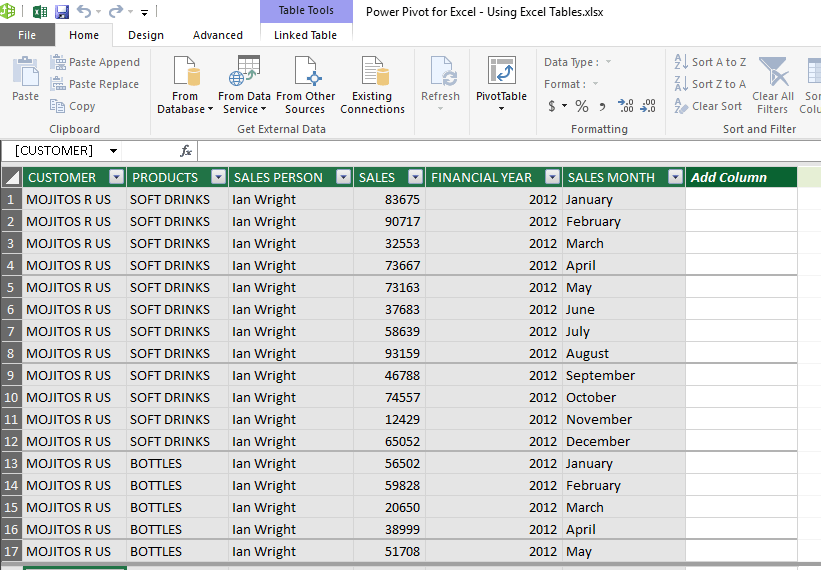
Task: Click the Copy button
Action: [x=73, y=106]
